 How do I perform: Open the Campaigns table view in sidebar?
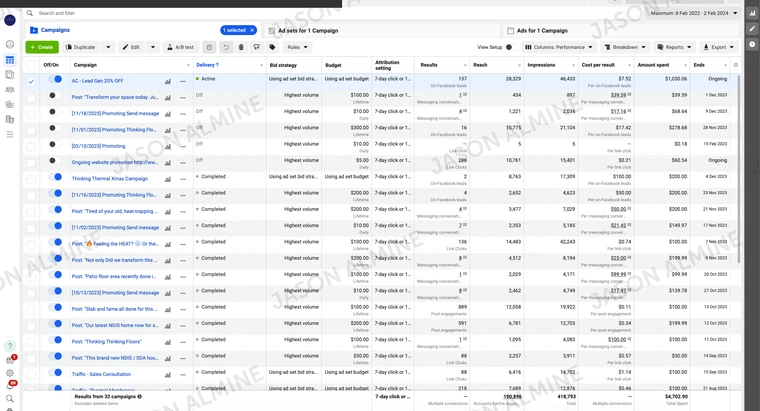(x=10, y=60)
